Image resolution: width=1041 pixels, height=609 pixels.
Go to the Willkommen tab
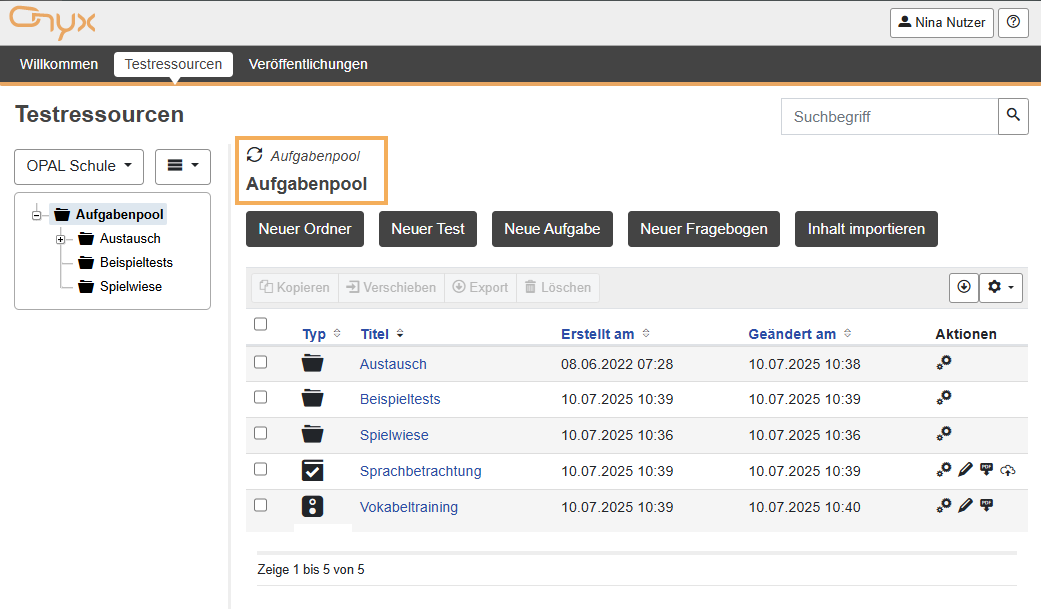click(x=59, y=64)
